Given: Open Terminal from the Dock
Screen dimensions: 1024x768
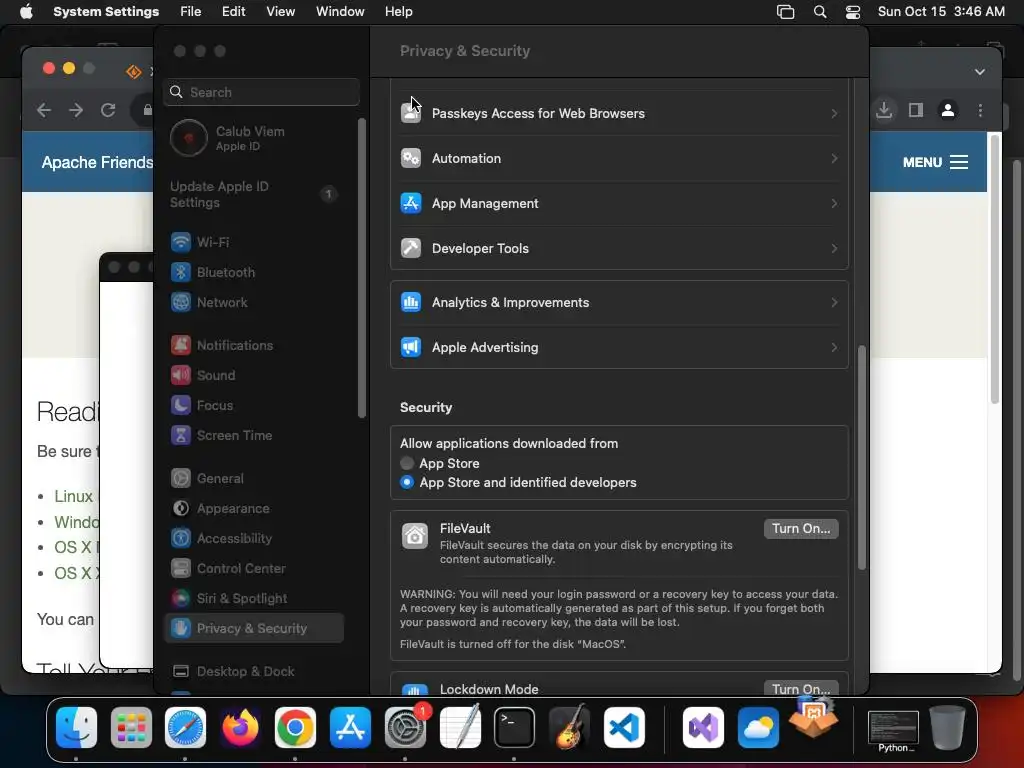Looking at the screenshot, I should [x=514, y=727].
